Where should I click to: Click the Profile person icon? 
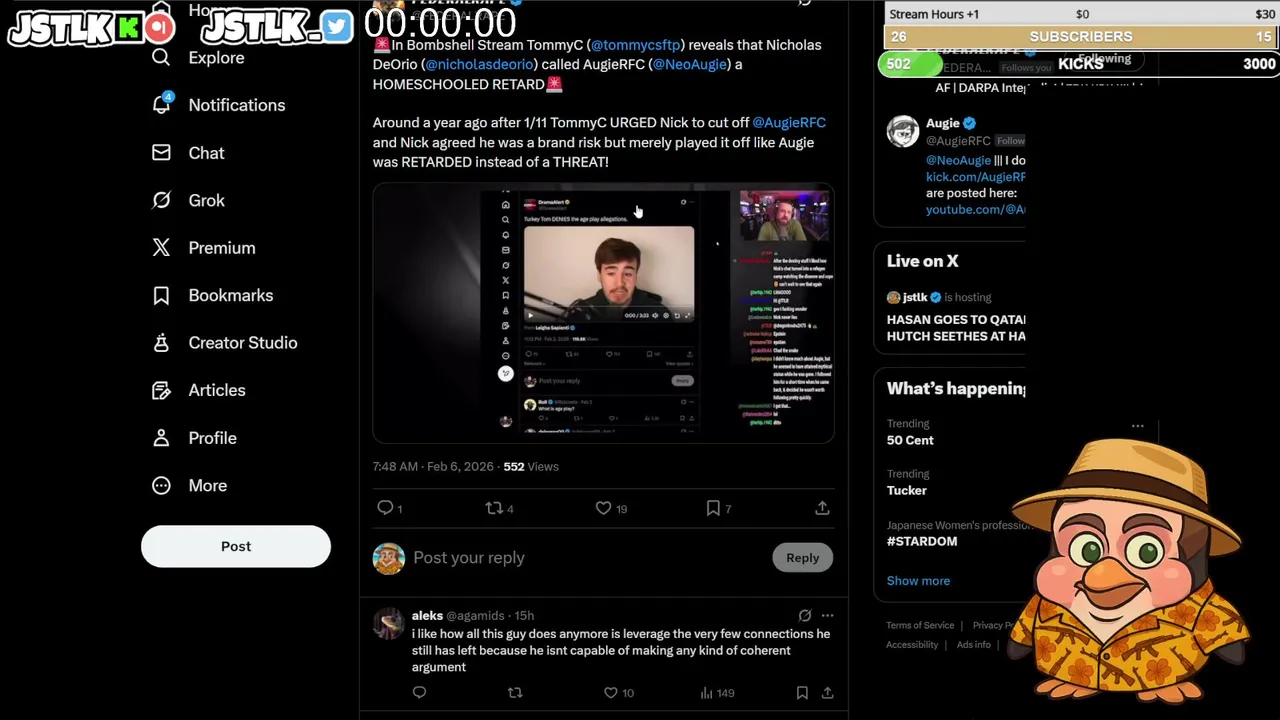pos(161,438)
